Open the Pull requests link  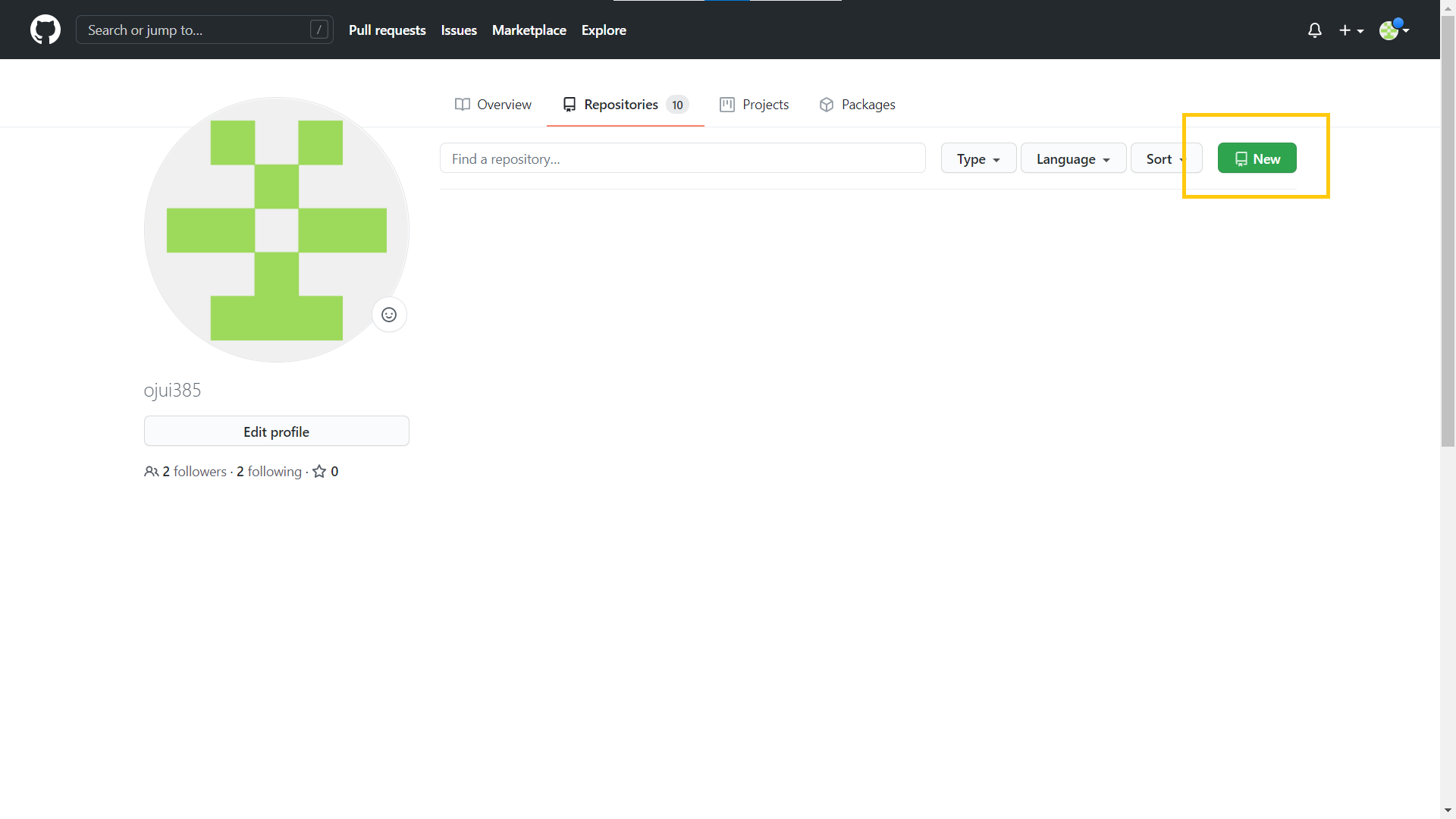[387, 30]
